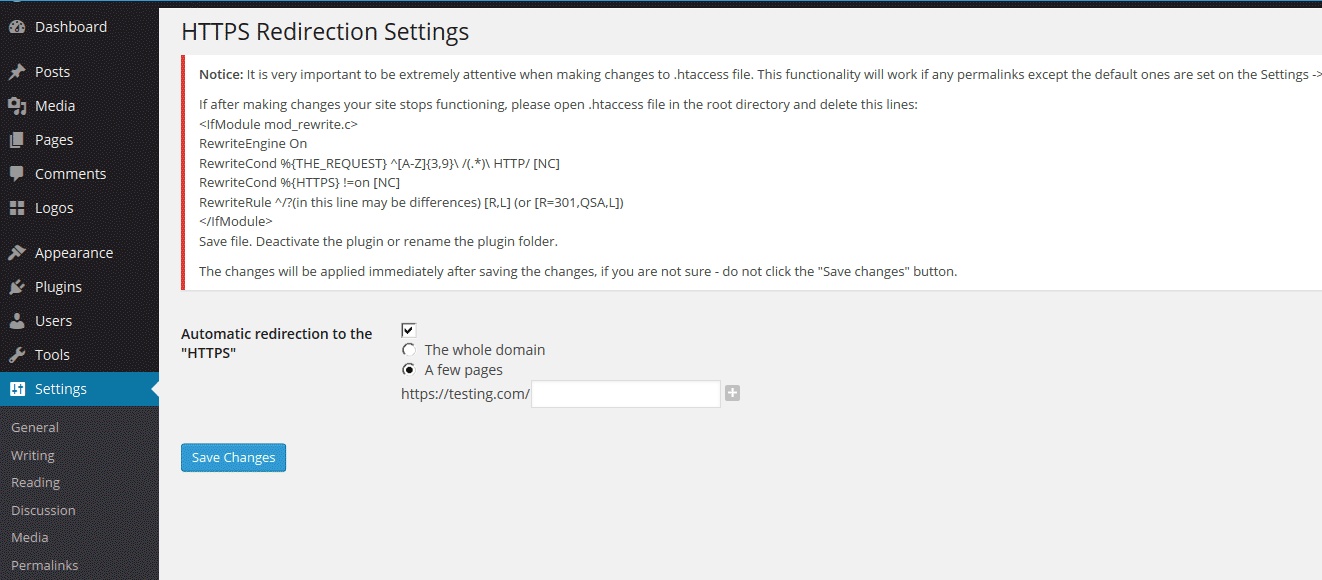Screen dimensions: 1322x580
Task: Click the Media library icon
Action: 17,106
